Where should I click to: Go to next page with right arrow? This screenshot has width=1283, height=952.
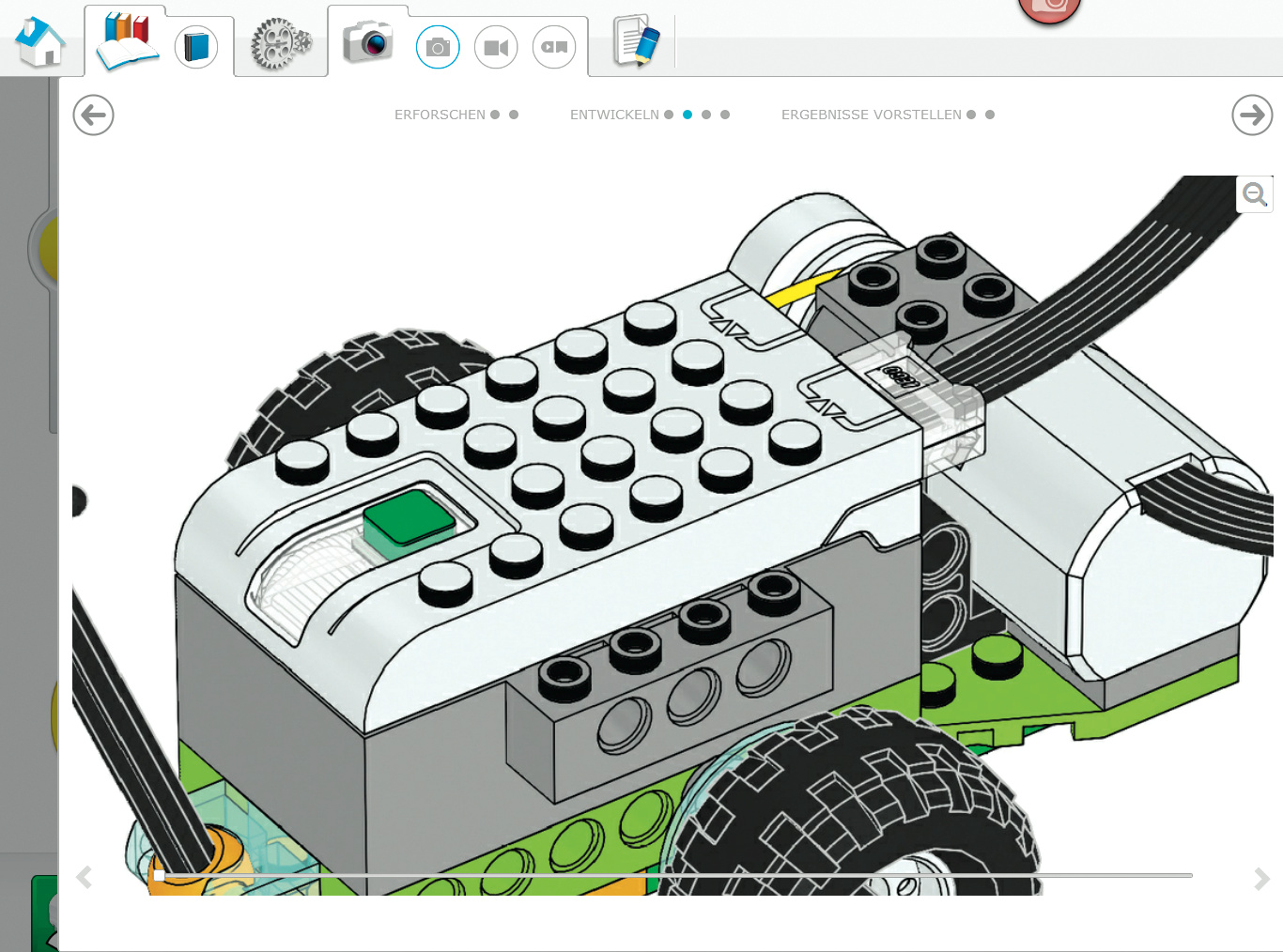1252,115
